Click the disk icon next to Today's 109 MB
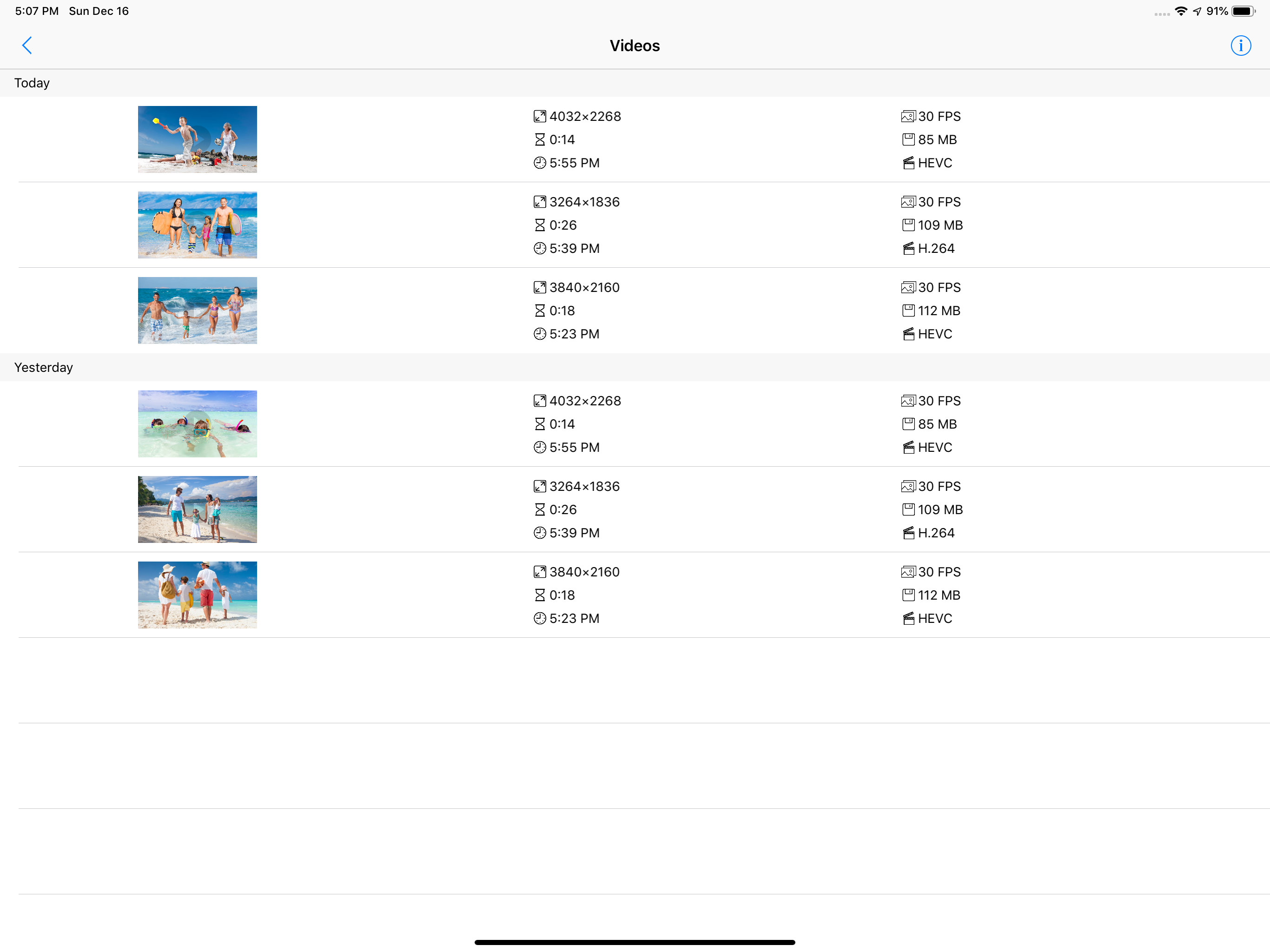Image resolution: width=1270 pixels, height=952 pixels. (908, 225)
